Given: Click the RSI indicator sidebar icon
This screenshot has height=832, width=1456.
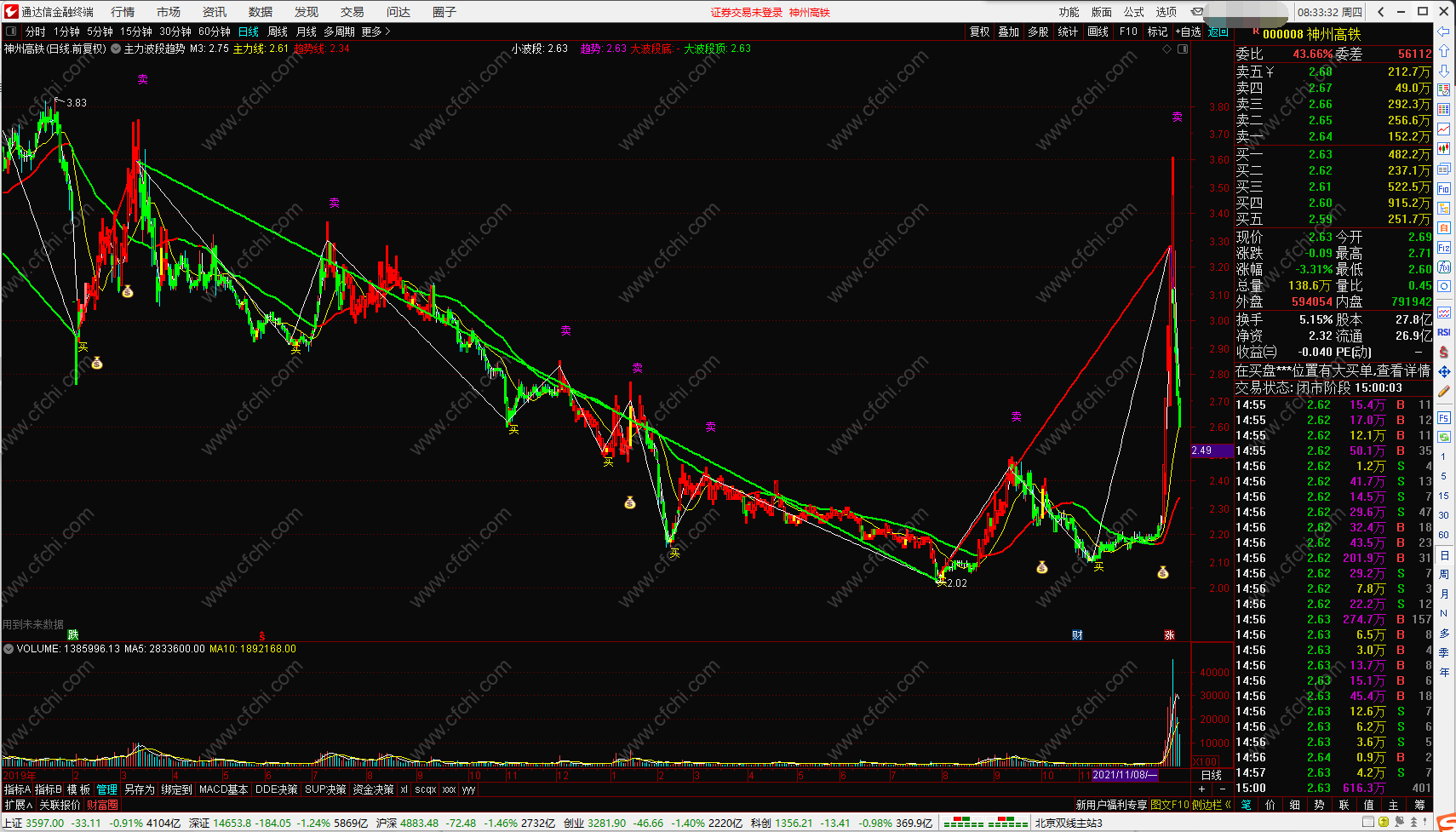Looking at the screenshot, I should [x=1443, y=332].
